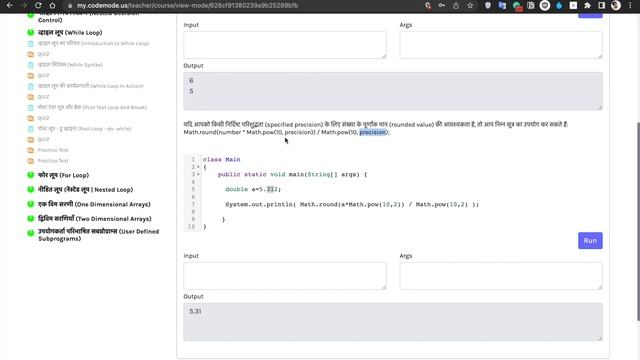The width and height of the screenshot is (640, 360).
Task: Open the second Practice Test item
Action: (x=53, y=161)
